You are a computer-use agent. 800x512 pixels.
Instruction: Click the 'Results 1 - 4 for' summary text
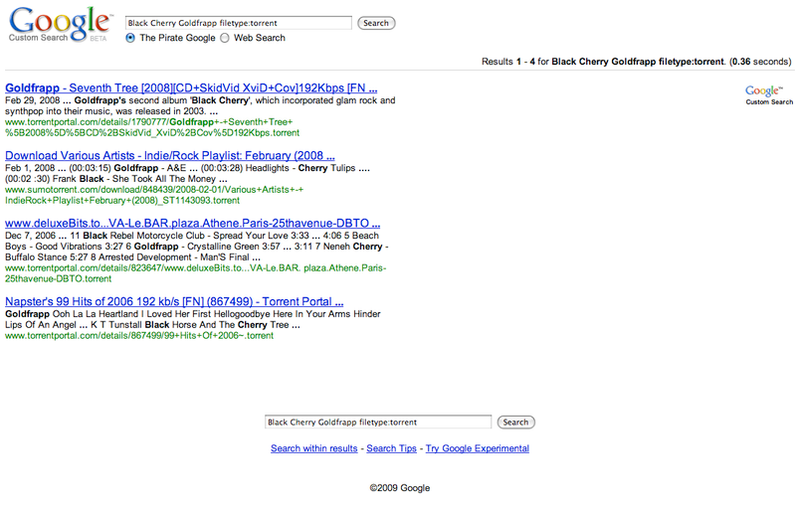[636, 62]
